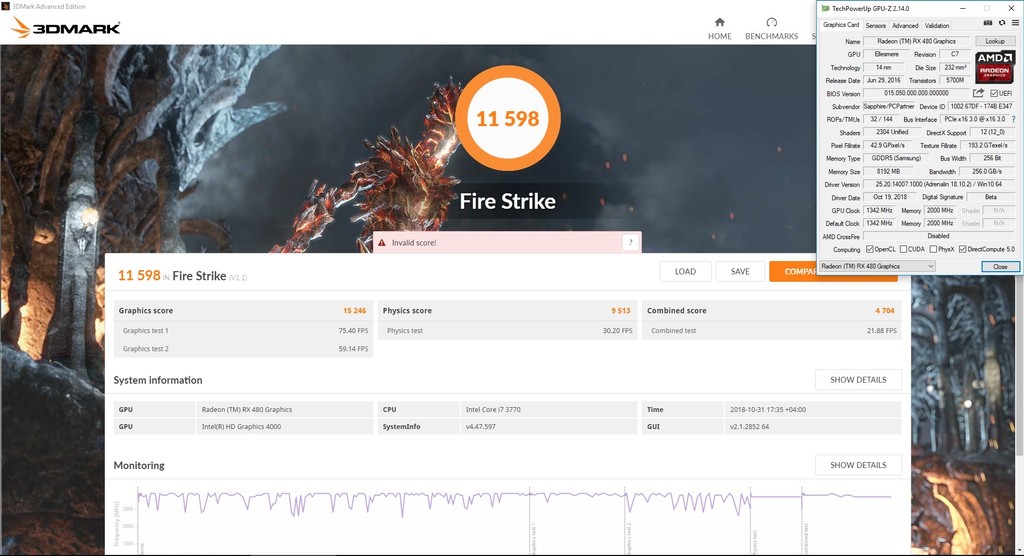Click the Ellesmere GPU field
The width and height of the screenshot is (1024, 556).
886,54
